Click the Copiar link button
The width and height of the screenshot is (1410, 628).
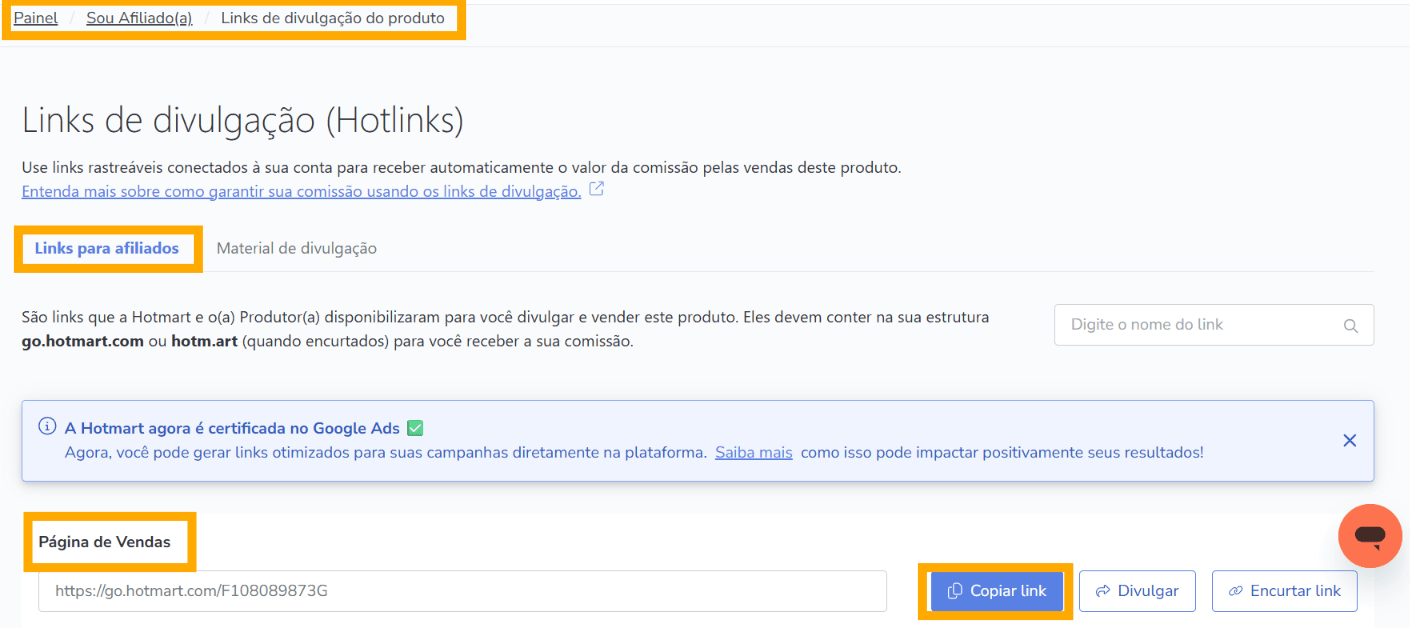coord(997,591)
